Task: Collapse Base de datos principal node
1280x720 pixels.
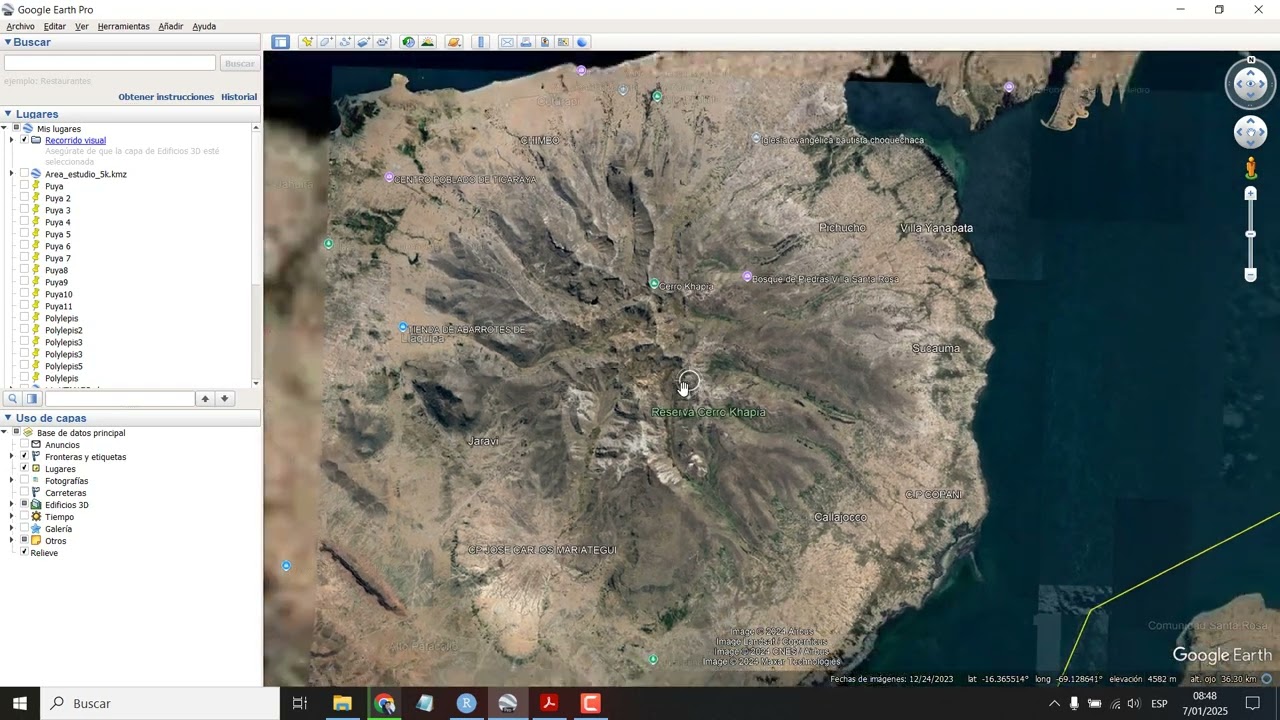Action: pyautogui.click(x=4, y=433)
